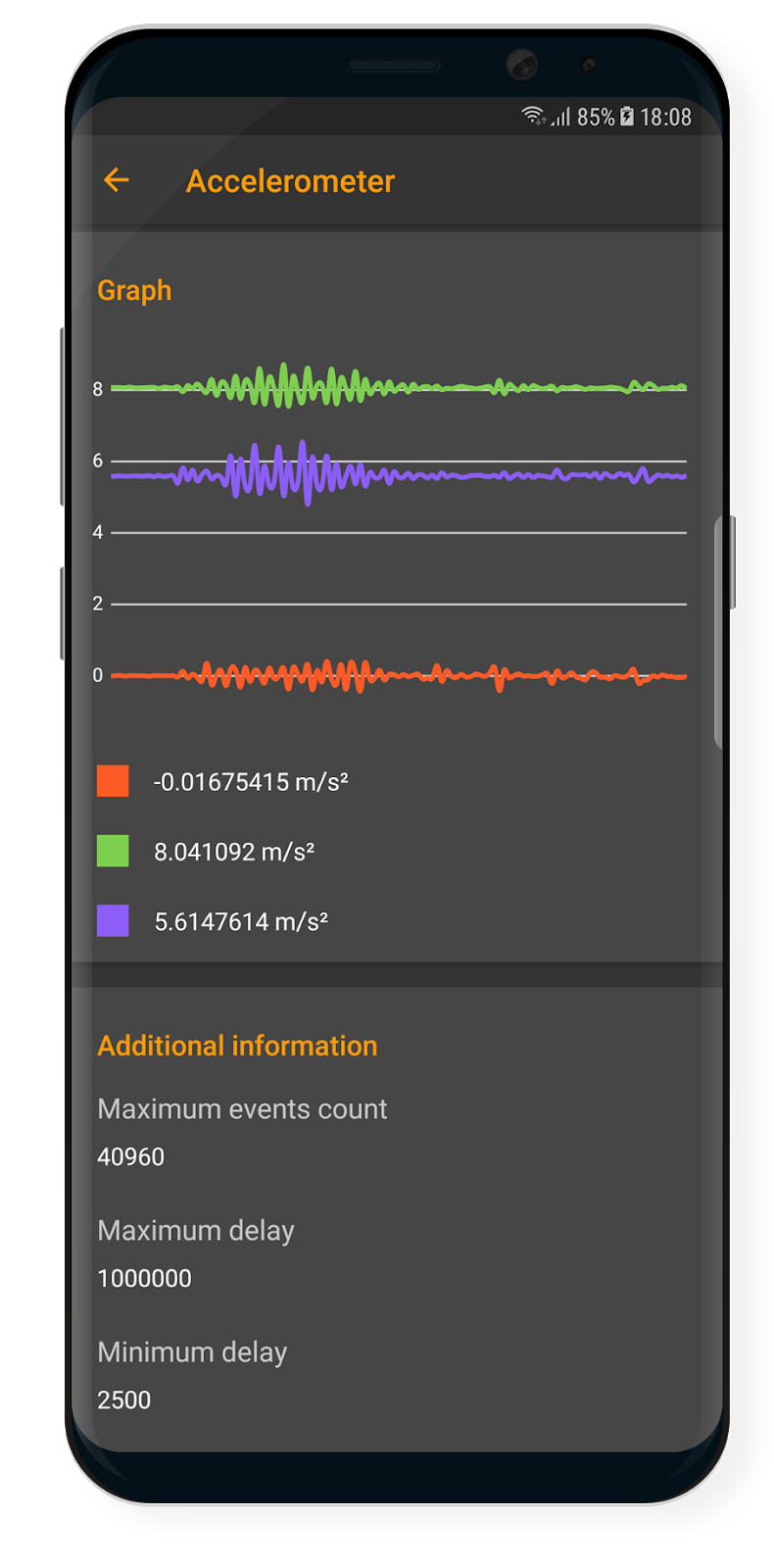
Task: Tap the battery charging icon
Action: [x=627, y=117]
